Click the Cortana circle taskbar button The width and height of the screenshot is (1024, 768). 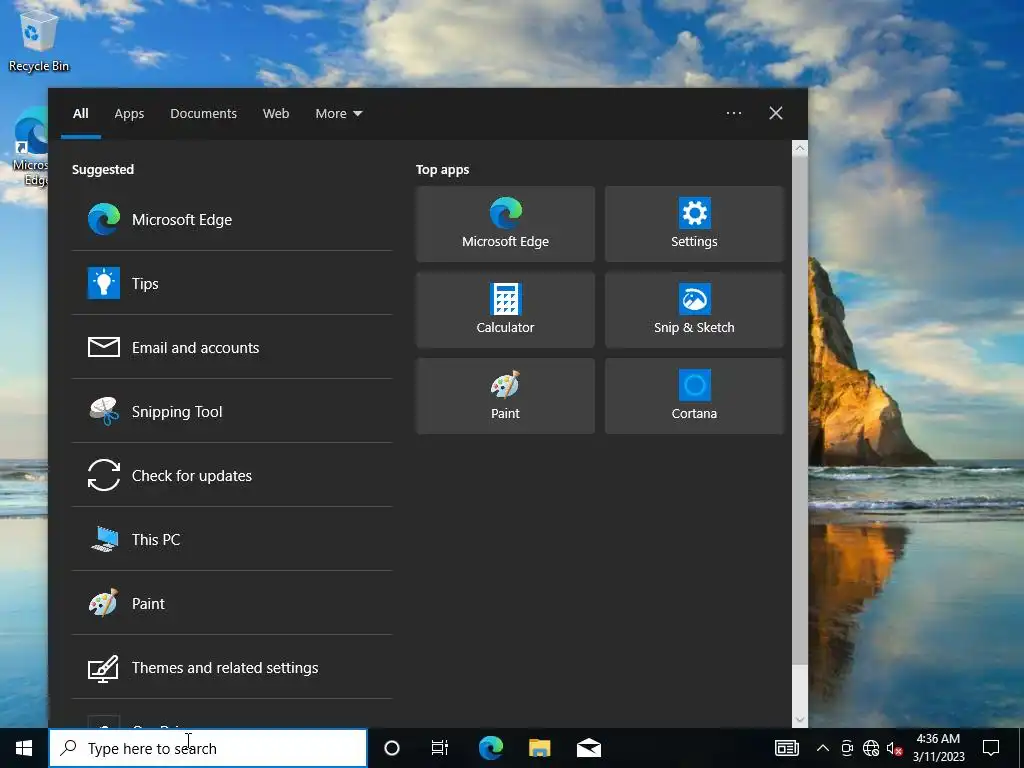click(392, 748)
